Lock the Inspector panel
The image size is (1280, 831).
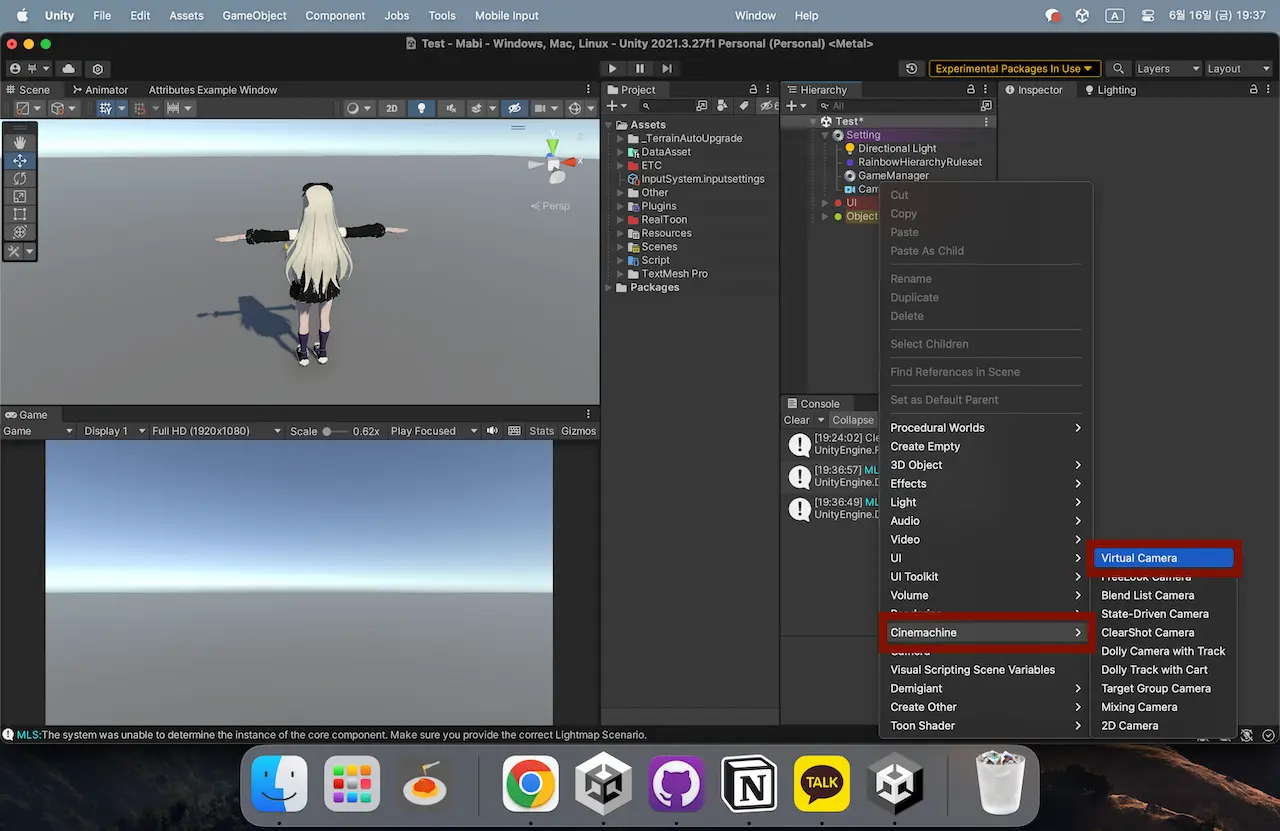[1254, 90]
